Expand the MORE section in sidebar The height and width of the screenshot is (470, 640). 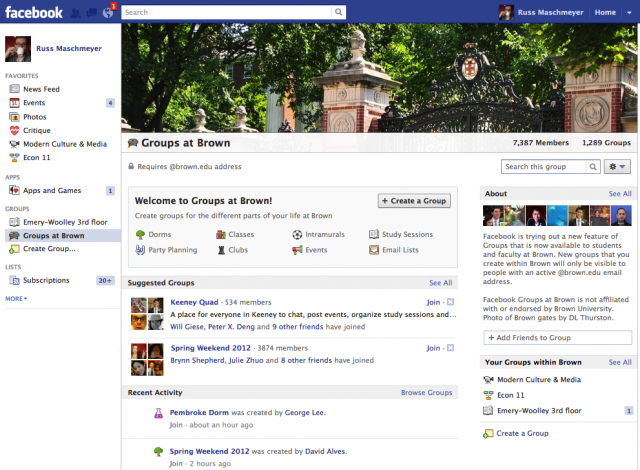coord(16,298)
